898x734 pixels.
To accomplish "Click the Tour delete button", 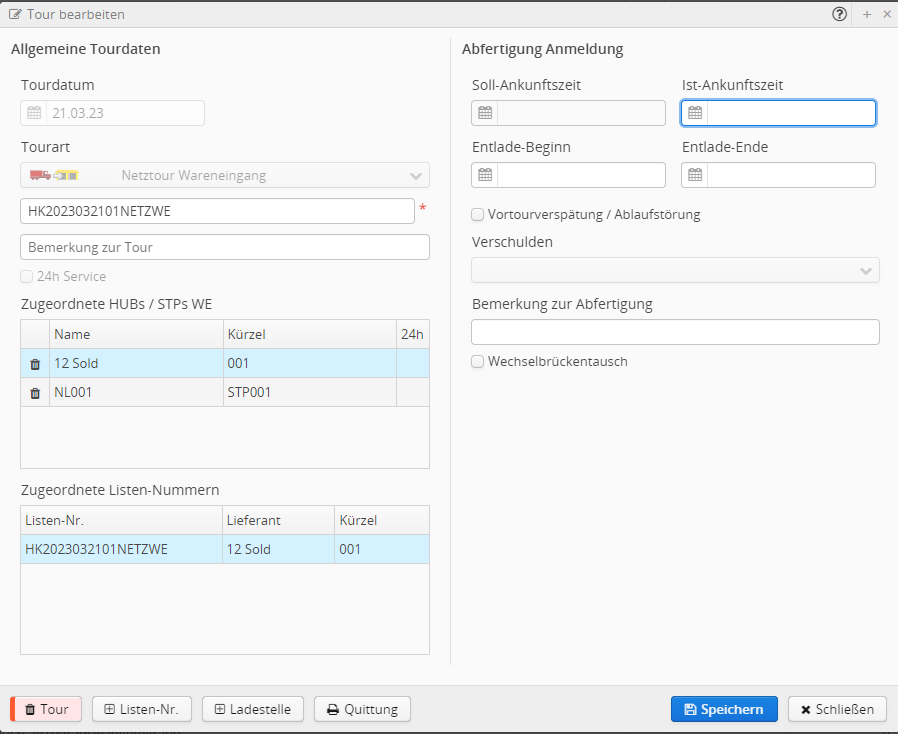I will 46,709.
